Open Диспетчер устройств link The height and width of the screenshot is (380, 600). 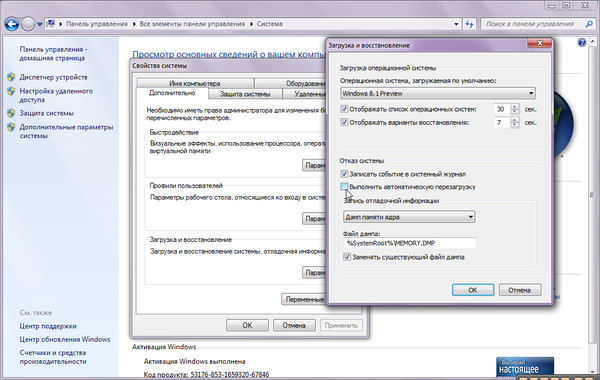pyautogui.click(x=54, y=77)
